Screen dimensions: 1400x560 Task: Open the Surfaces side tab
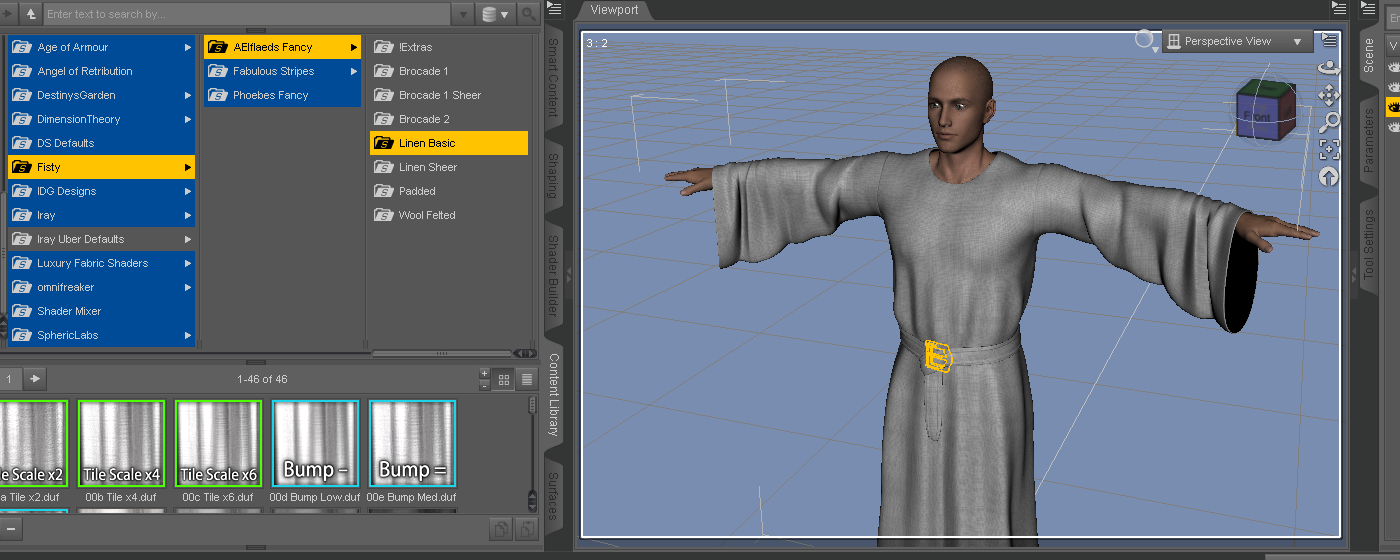point(553,496)
